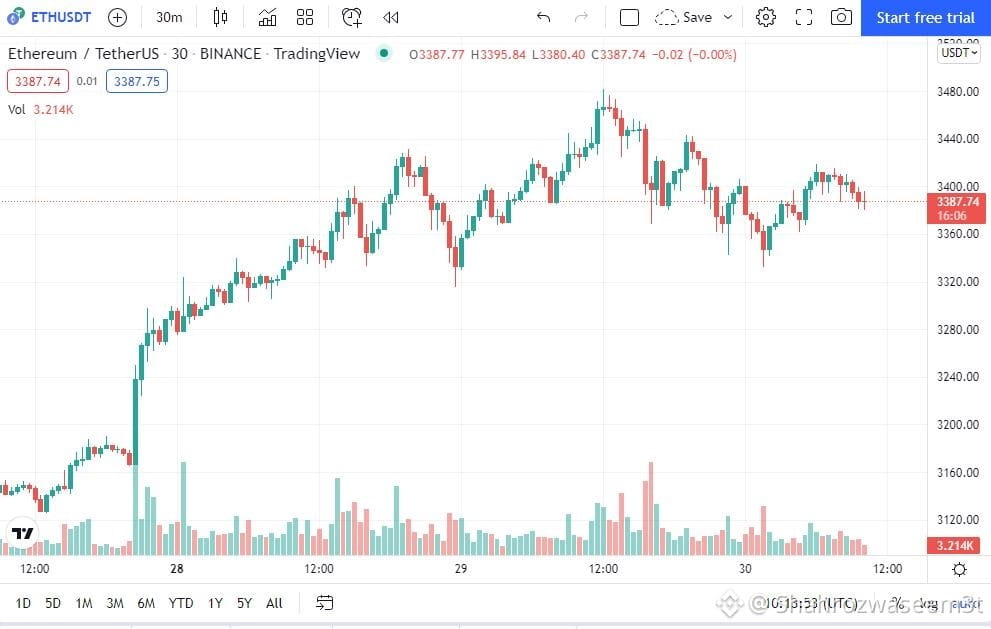Open the go to date calendar icon
Screen dimensions: 991x629
[324, 603]
